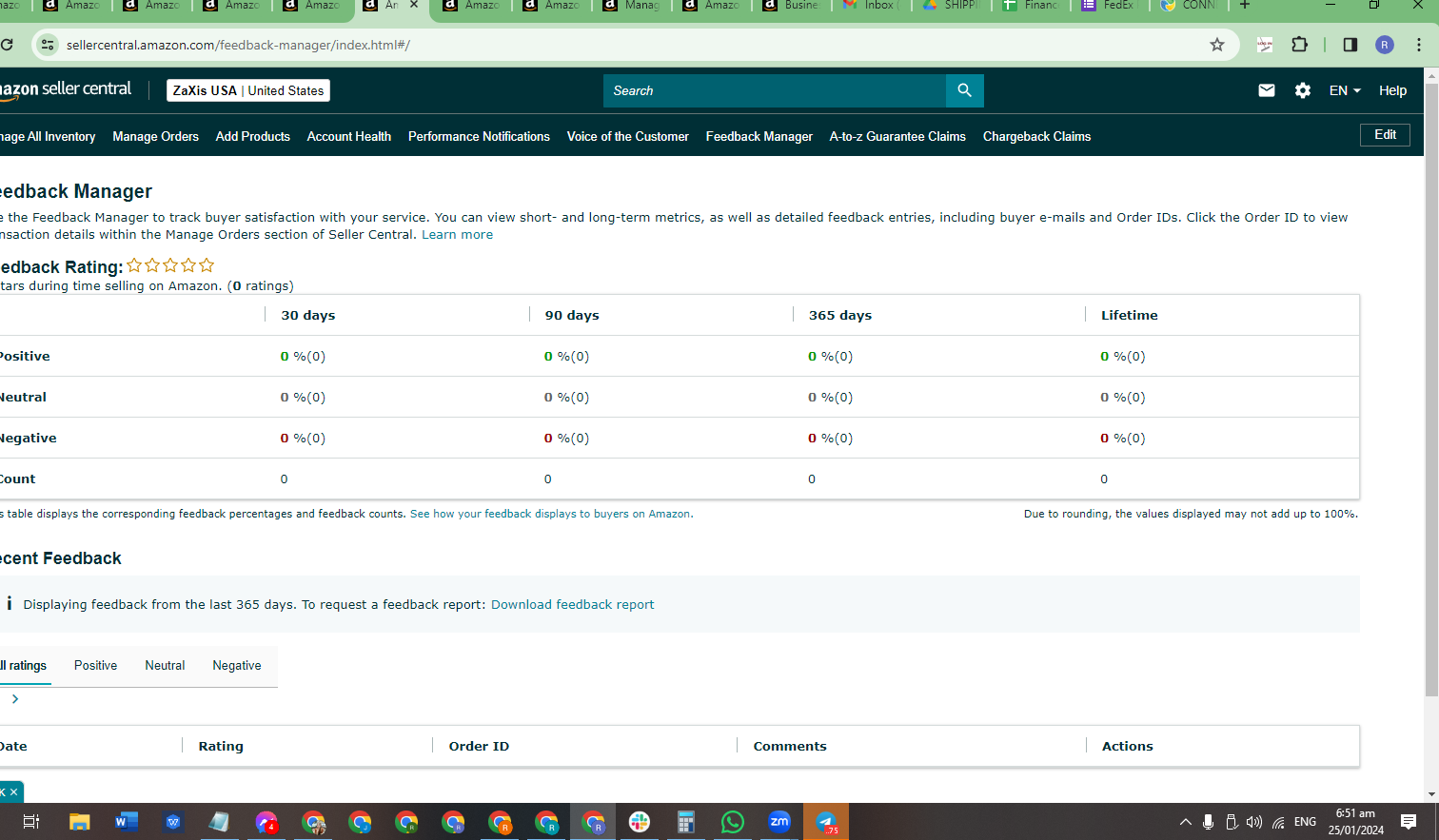Click the Edit navigation button

pos(1386,135)
